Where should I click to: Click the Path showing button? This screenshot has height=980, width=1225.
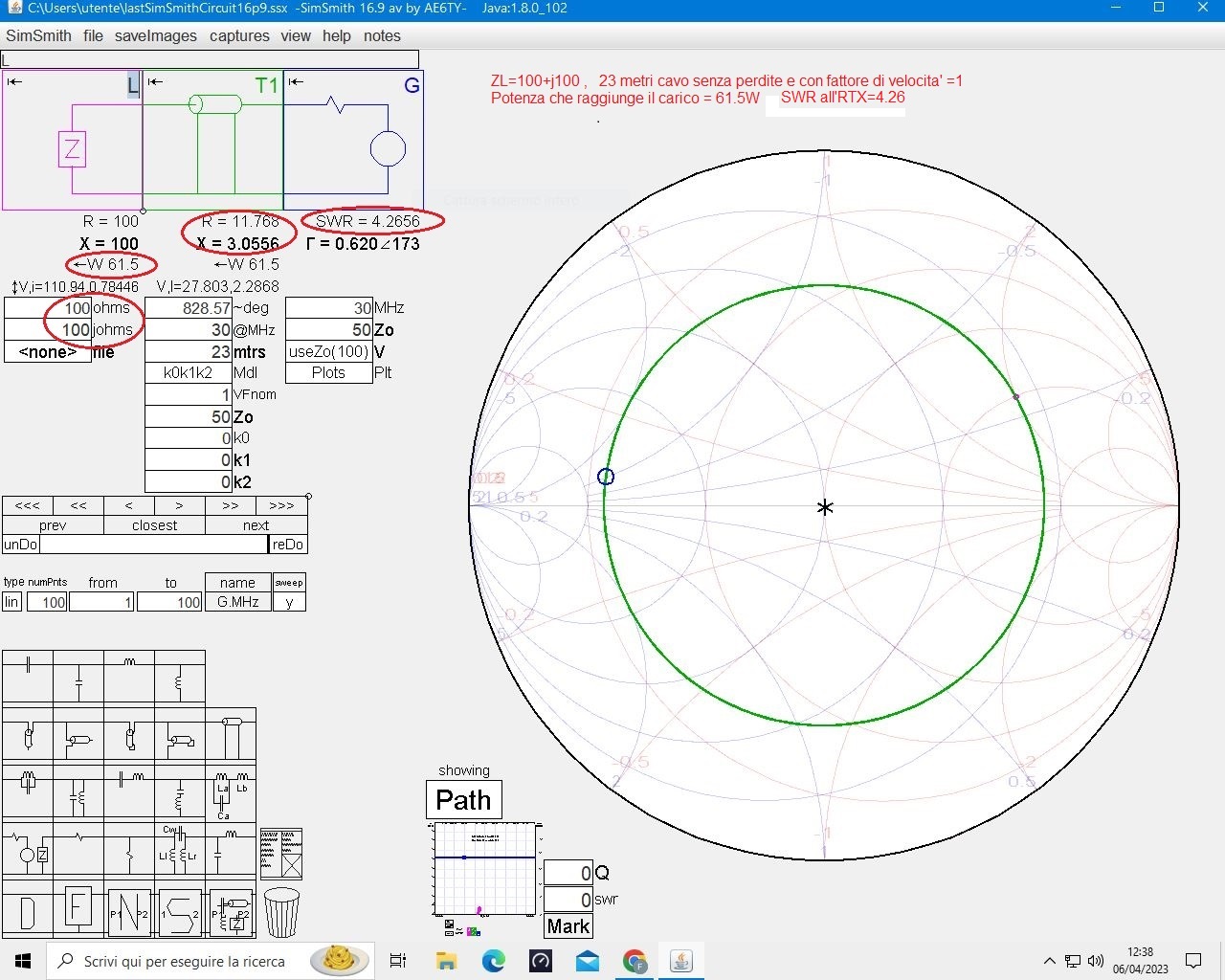463,800
